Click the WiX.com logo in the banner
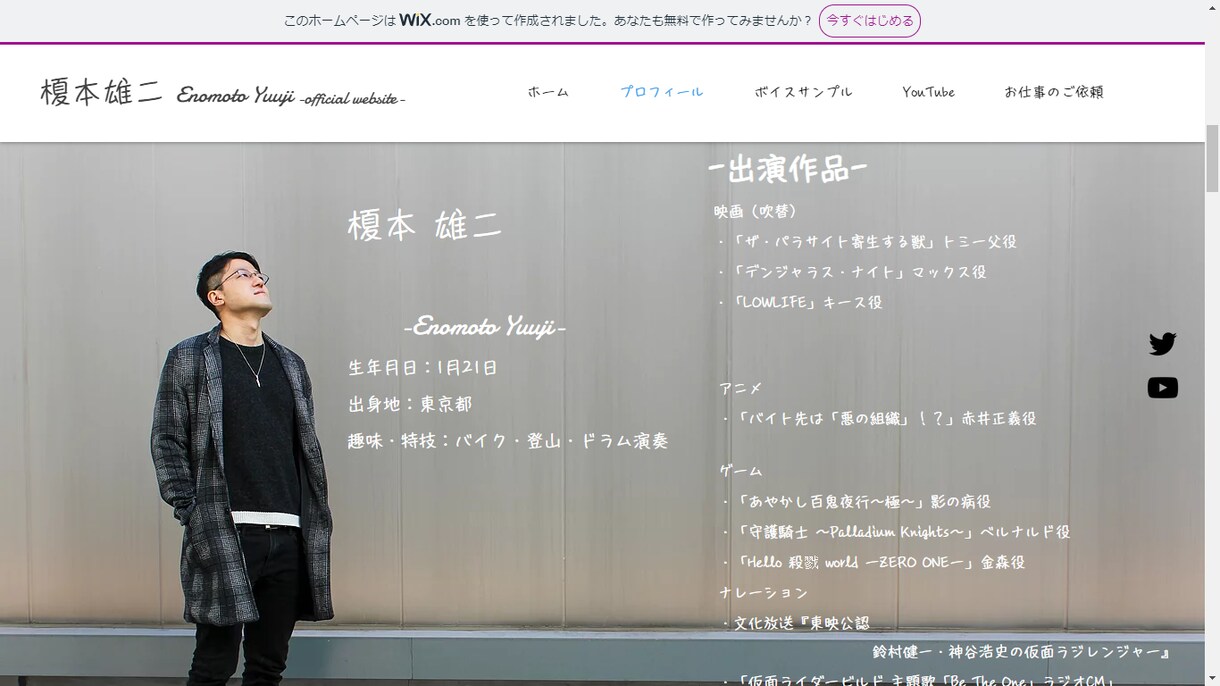This screenshot has width=1220, height=686. [x=430, y=20]
